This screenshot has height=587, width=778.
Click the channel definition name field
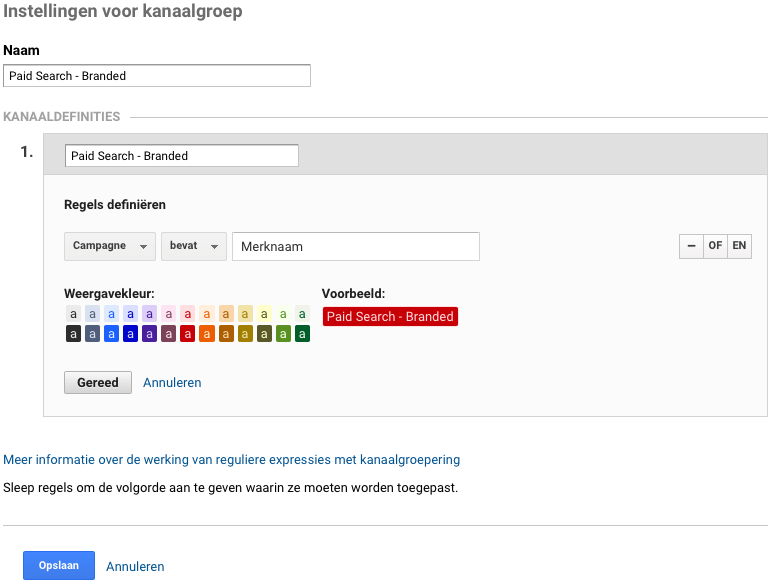pyautogui.click(x=181, y=156)
